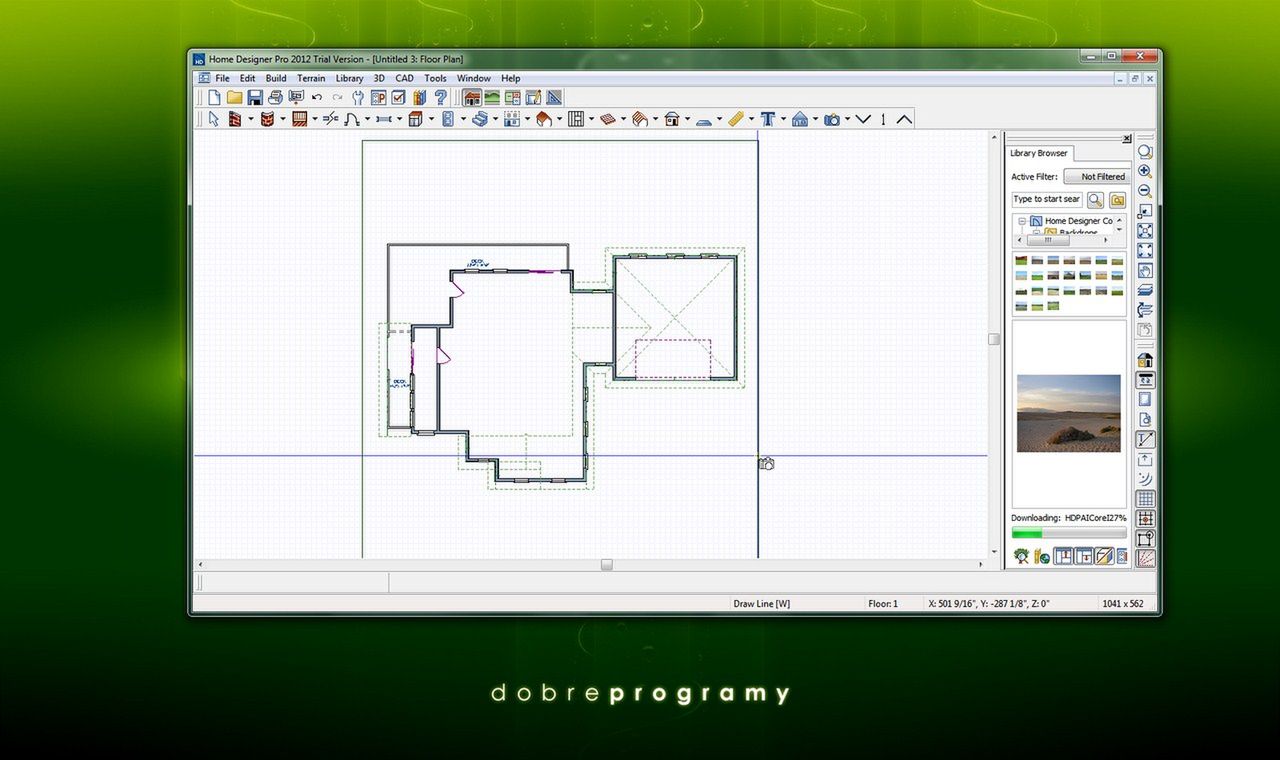Open the Tools menu
1280x760 pixels.
tap(435, 78)
